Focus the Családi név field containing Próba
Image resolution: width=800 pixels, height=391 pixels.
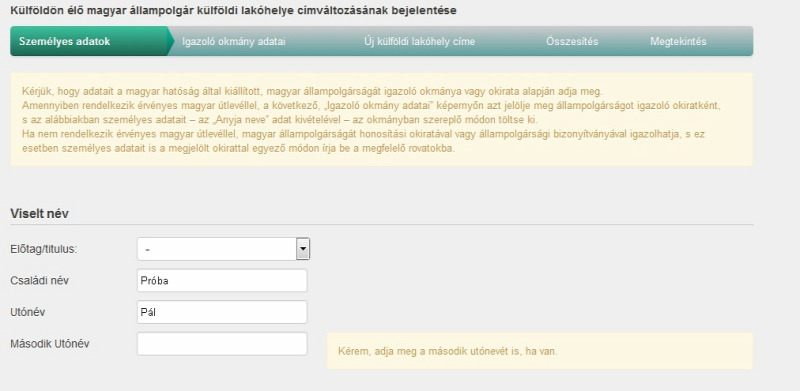point(222,281)
